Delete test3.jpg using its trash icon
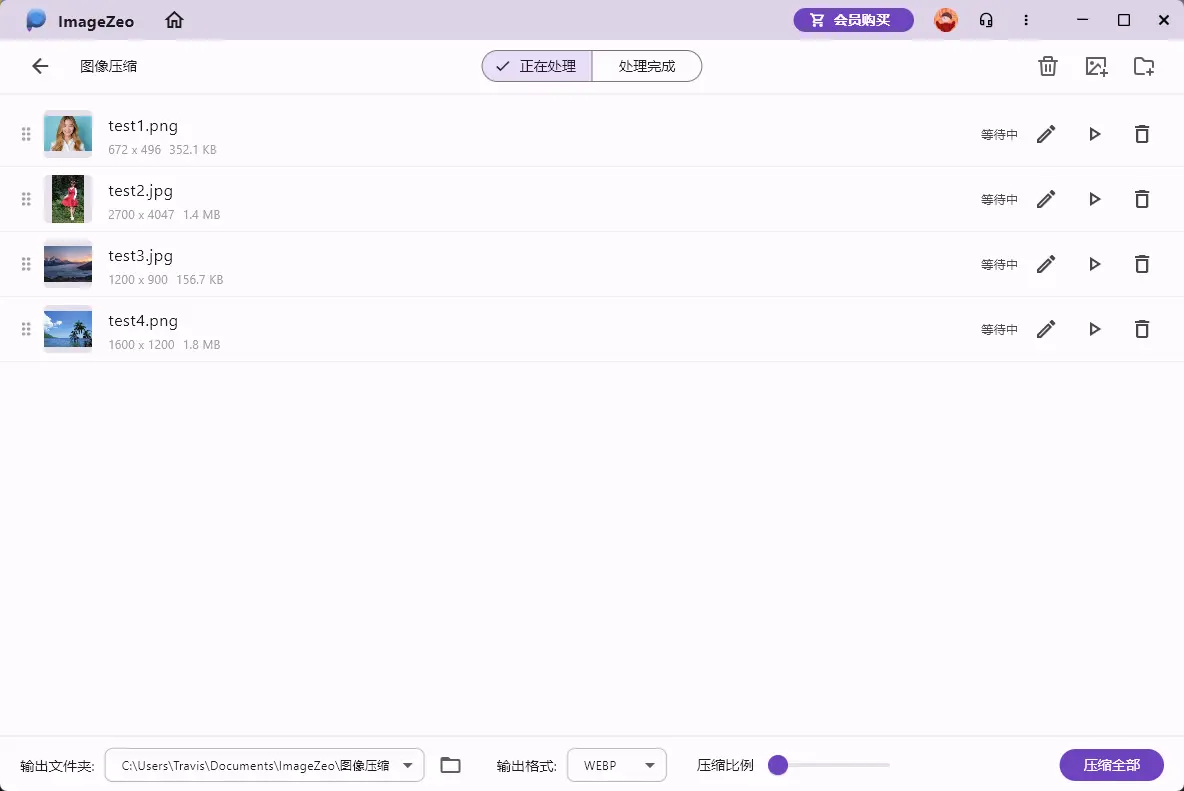 (x=1142, y=263)
